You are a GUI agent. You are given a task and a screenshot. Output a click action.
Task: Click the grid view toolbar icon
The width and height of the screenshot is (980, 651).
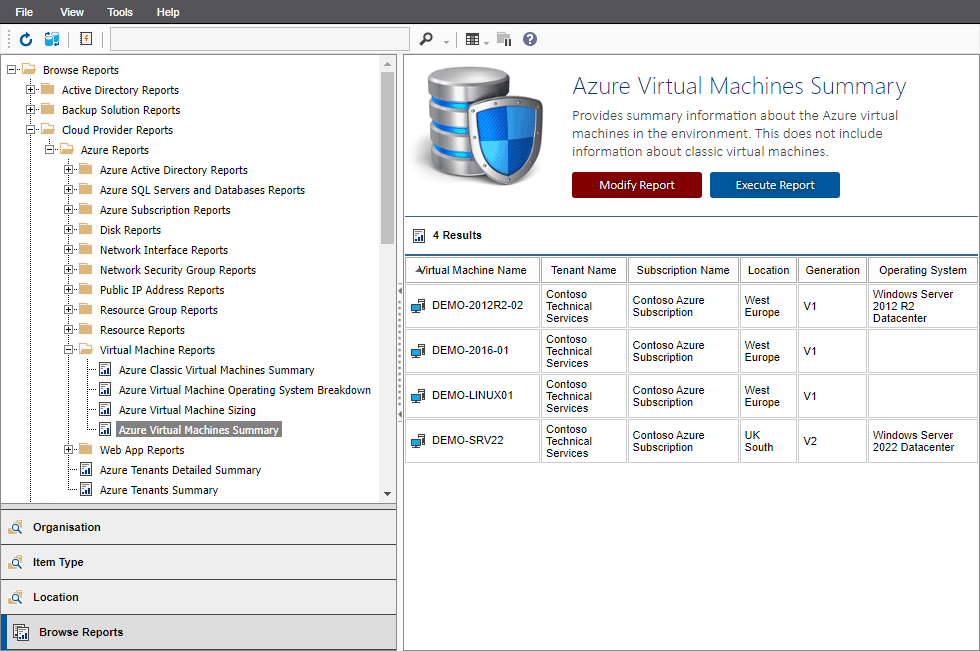point(472,39)
